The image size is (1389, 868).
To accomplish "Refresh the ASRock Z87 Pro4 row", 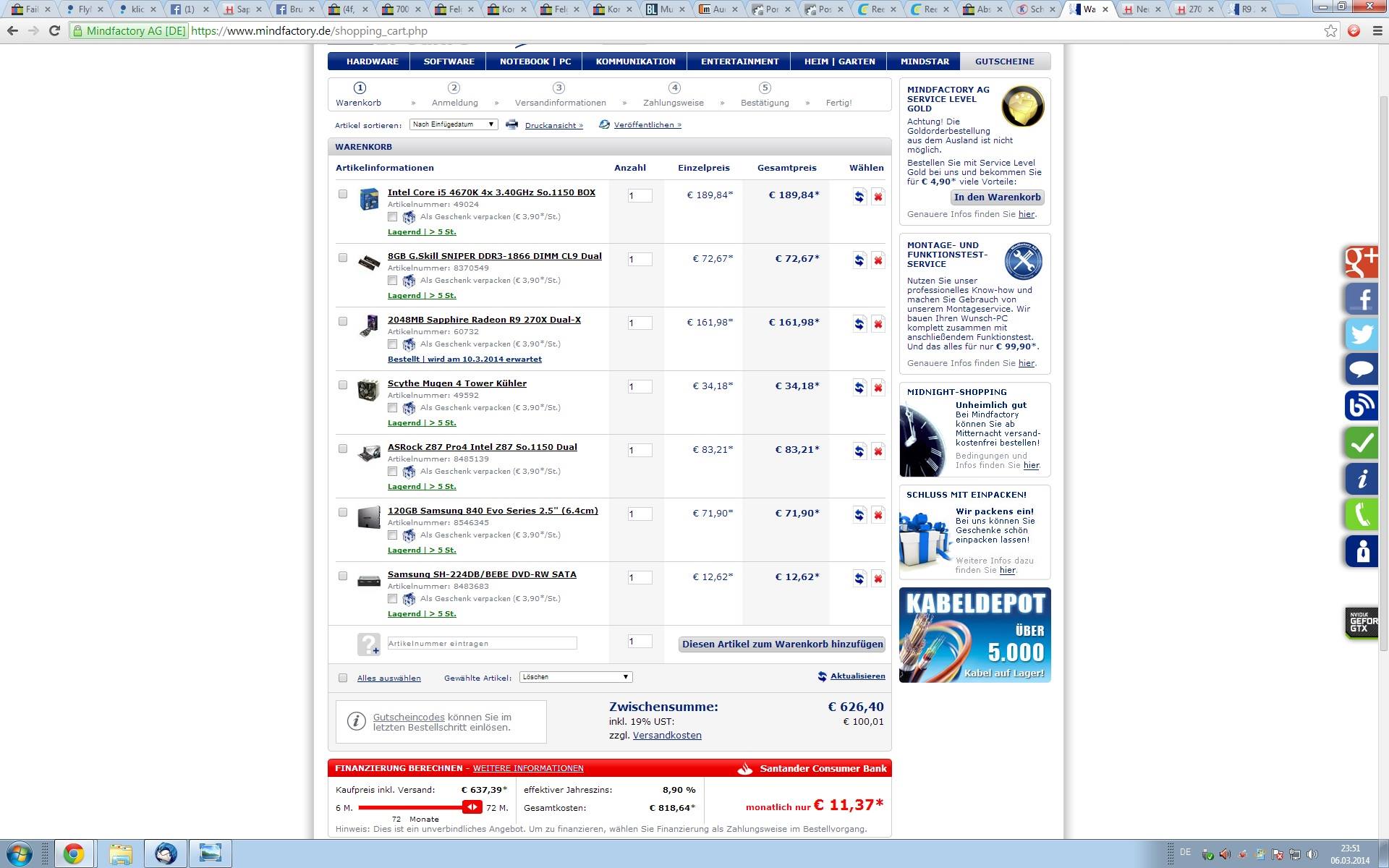I will click(859, 451).
